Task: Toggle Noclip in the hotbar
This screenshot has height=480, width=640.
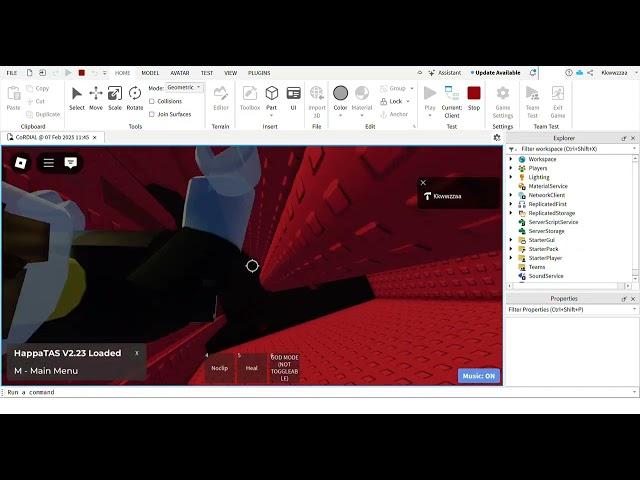Action: 220,368
